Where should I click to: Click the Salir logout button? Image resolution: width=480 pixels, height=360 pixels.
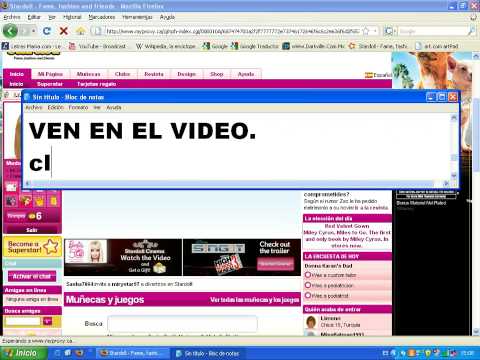32,230
